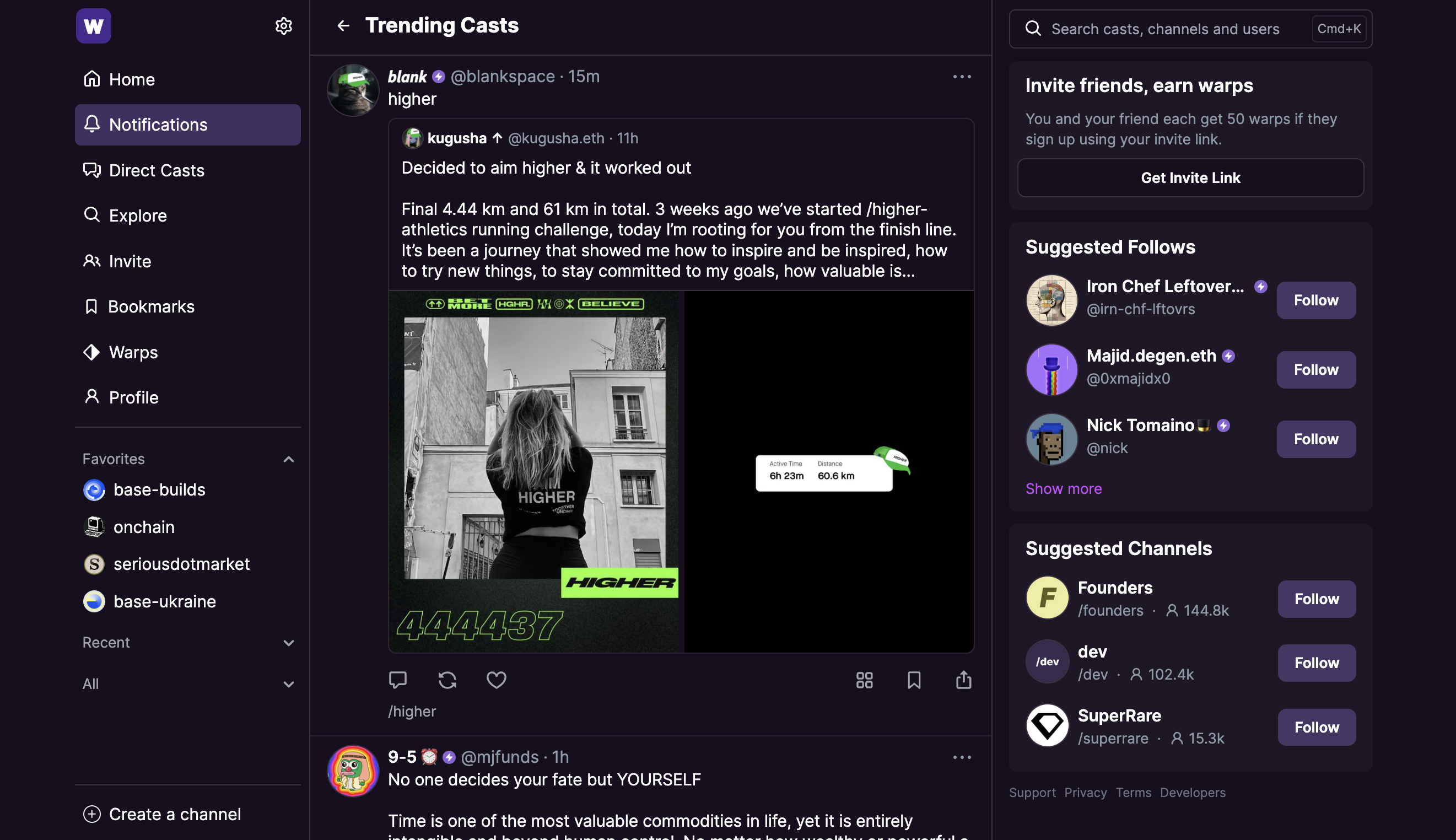Like blank's cast with heart icon
The height and width of the screenshot is (840, 1456).
[496, 680]
